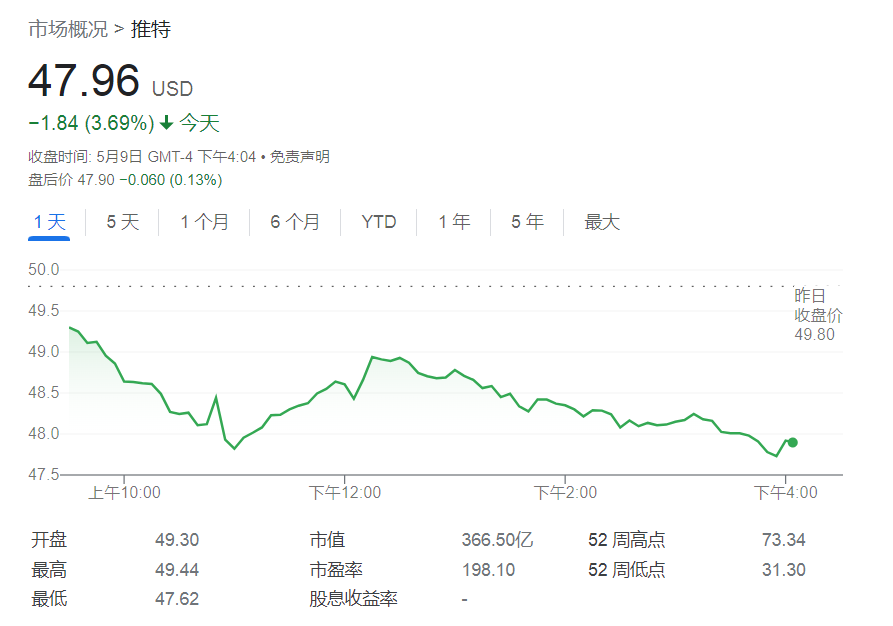893x626 pixels.
Task: Click the 最低 value 47.62
Action: point(177,599)
